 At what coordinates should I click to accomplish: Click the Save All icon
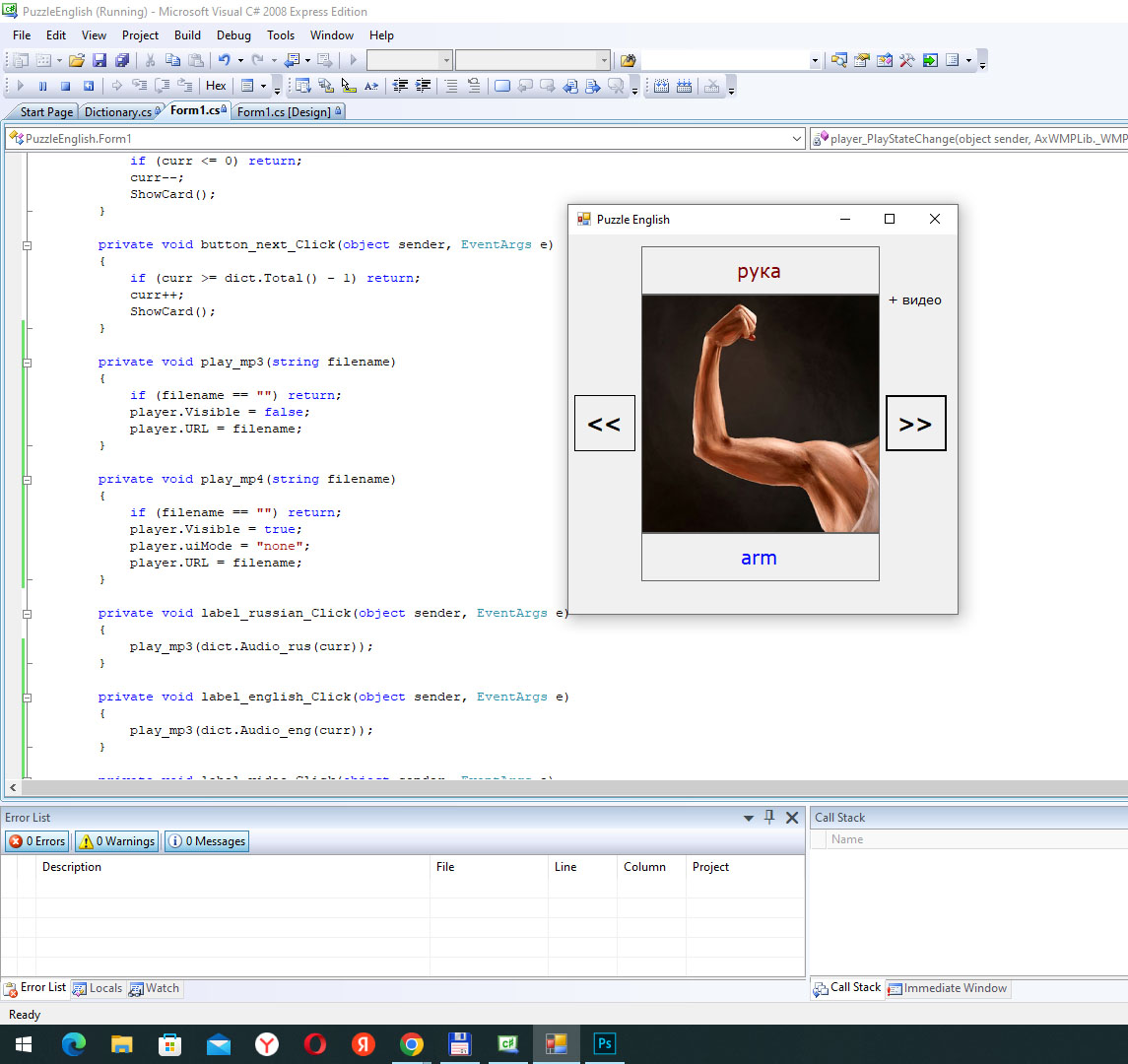coord(122,60)
